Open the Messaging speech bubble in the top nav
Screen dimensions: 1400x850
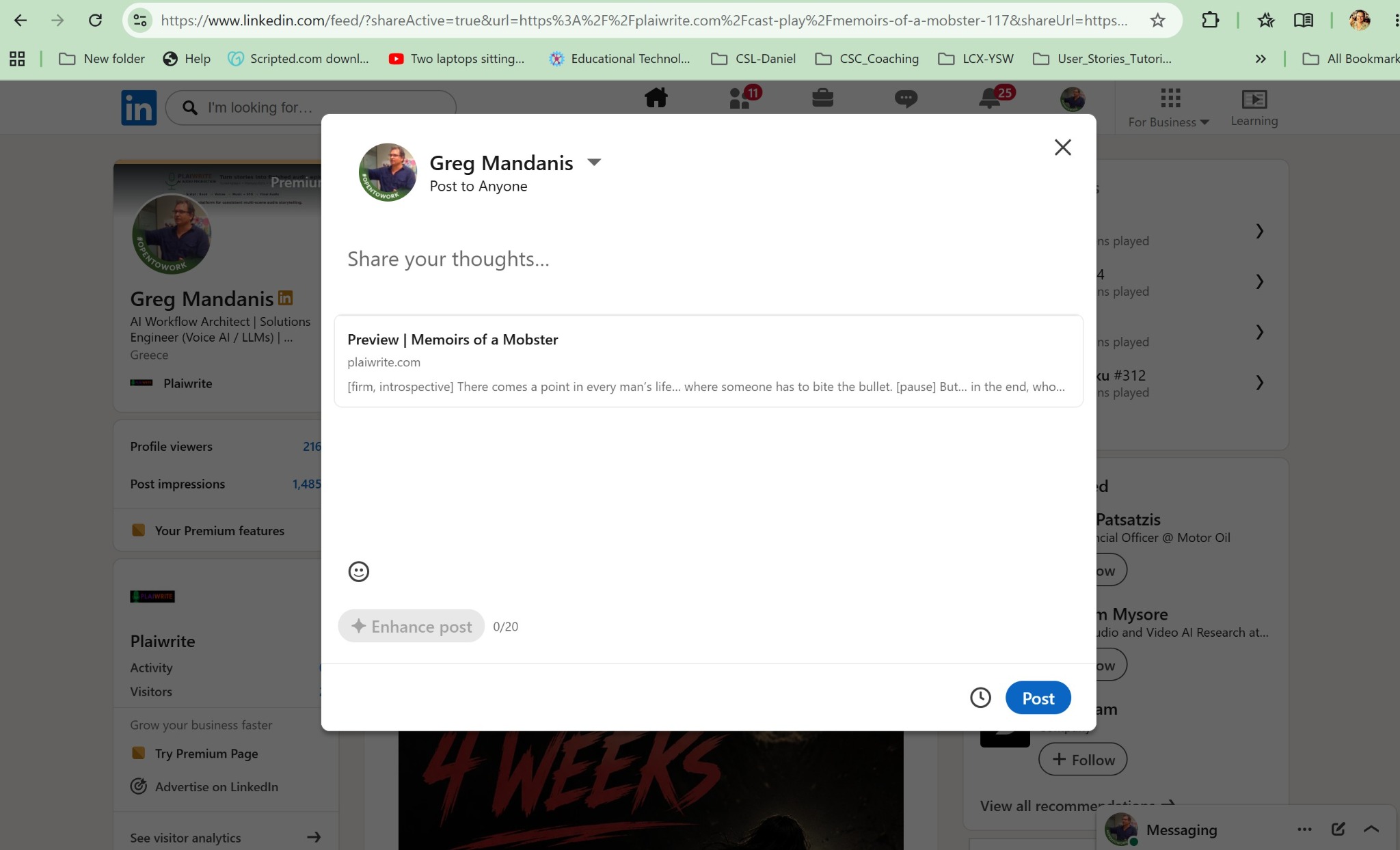906,99
